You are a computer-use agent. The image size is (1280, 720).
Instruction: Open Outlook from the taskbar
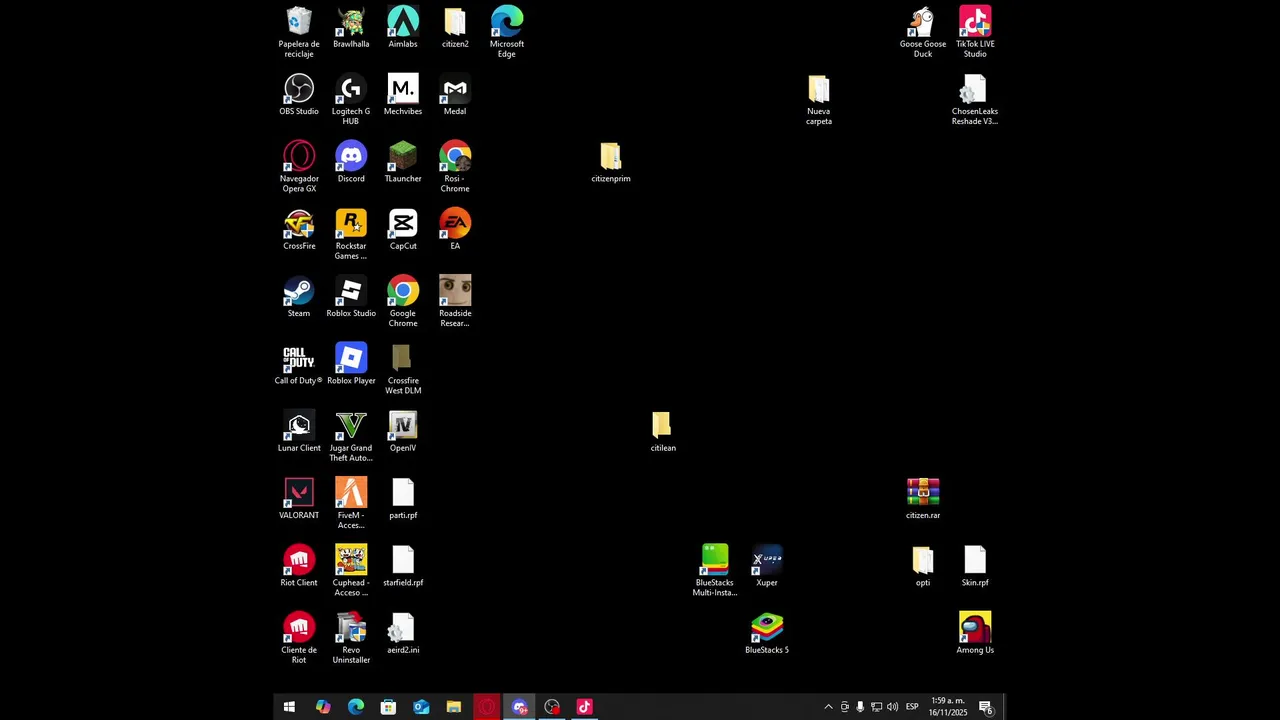pos(421,707)
